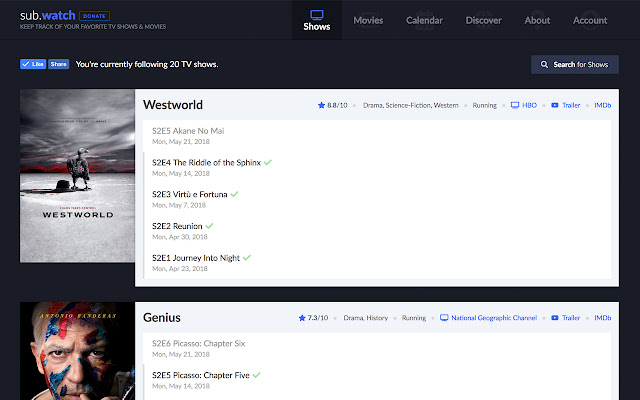Select episode S2E5 Akane No Mai
The width and height of the screenshot is (640, 400).
188,131
